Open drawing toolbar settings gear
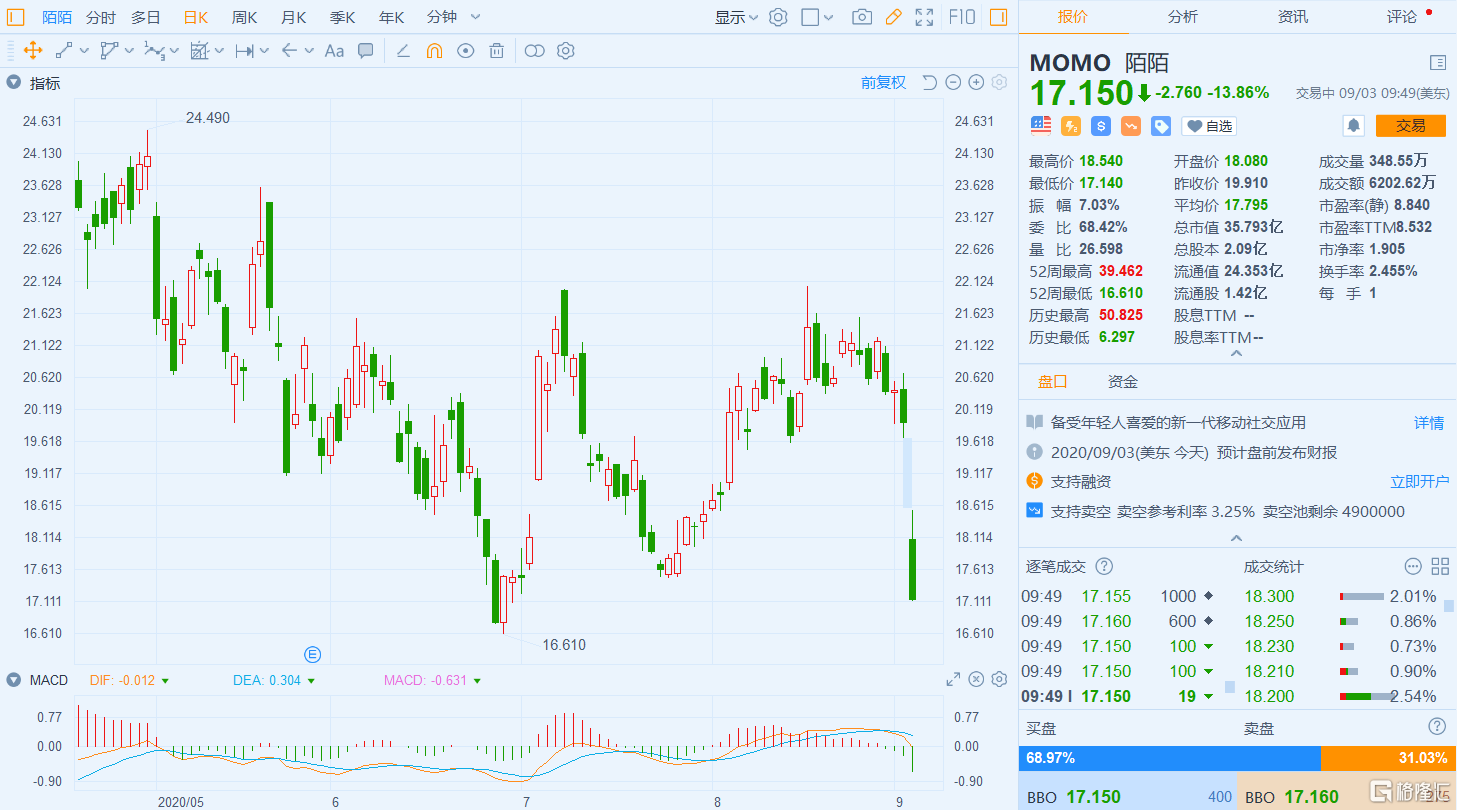Screen dimensions: 1457x810 pos(566,50)
